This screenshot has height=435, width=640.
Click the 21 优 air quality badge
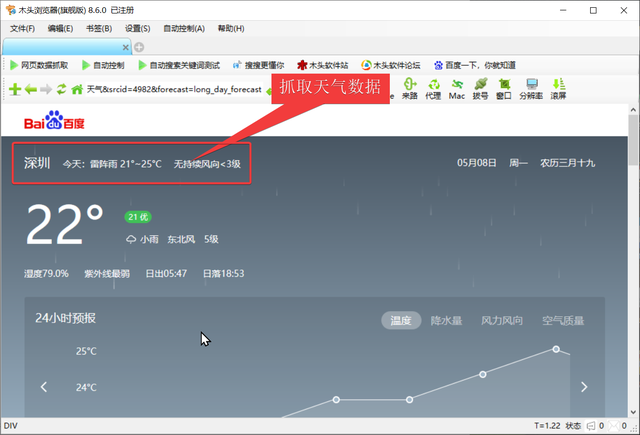pos(138,217)
